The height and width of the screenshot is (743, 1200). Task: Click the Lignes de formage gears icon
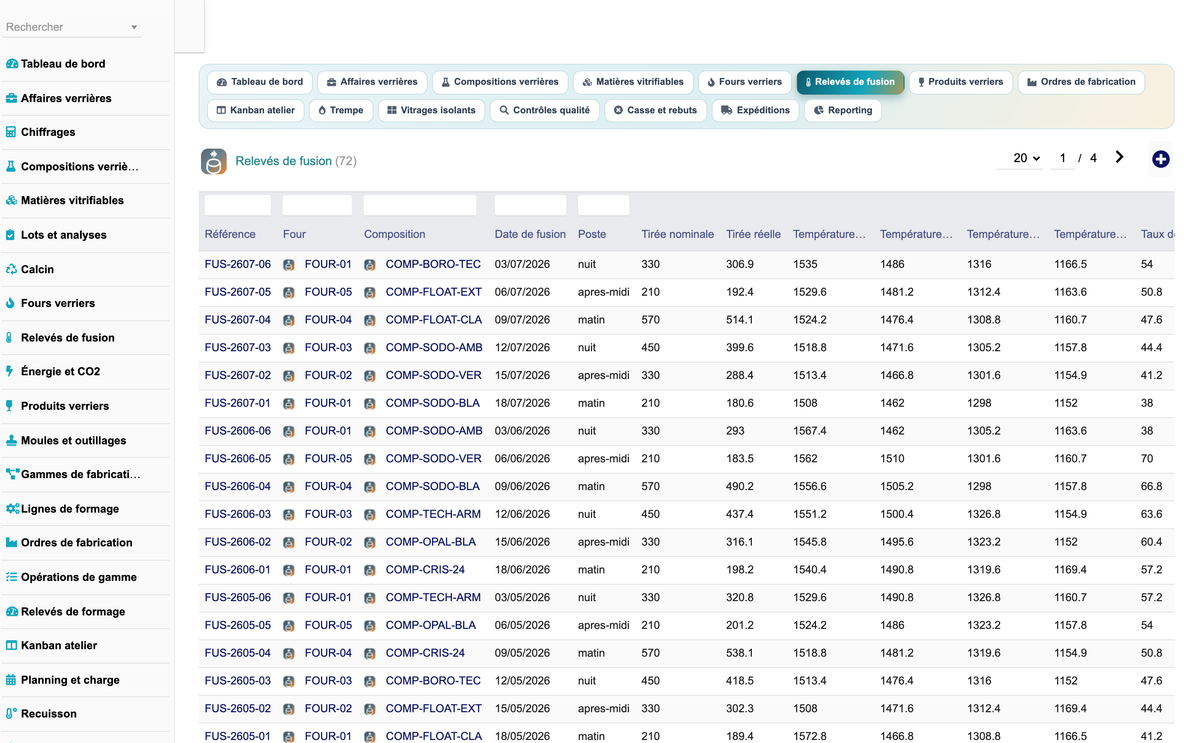(x=12, y=509)
